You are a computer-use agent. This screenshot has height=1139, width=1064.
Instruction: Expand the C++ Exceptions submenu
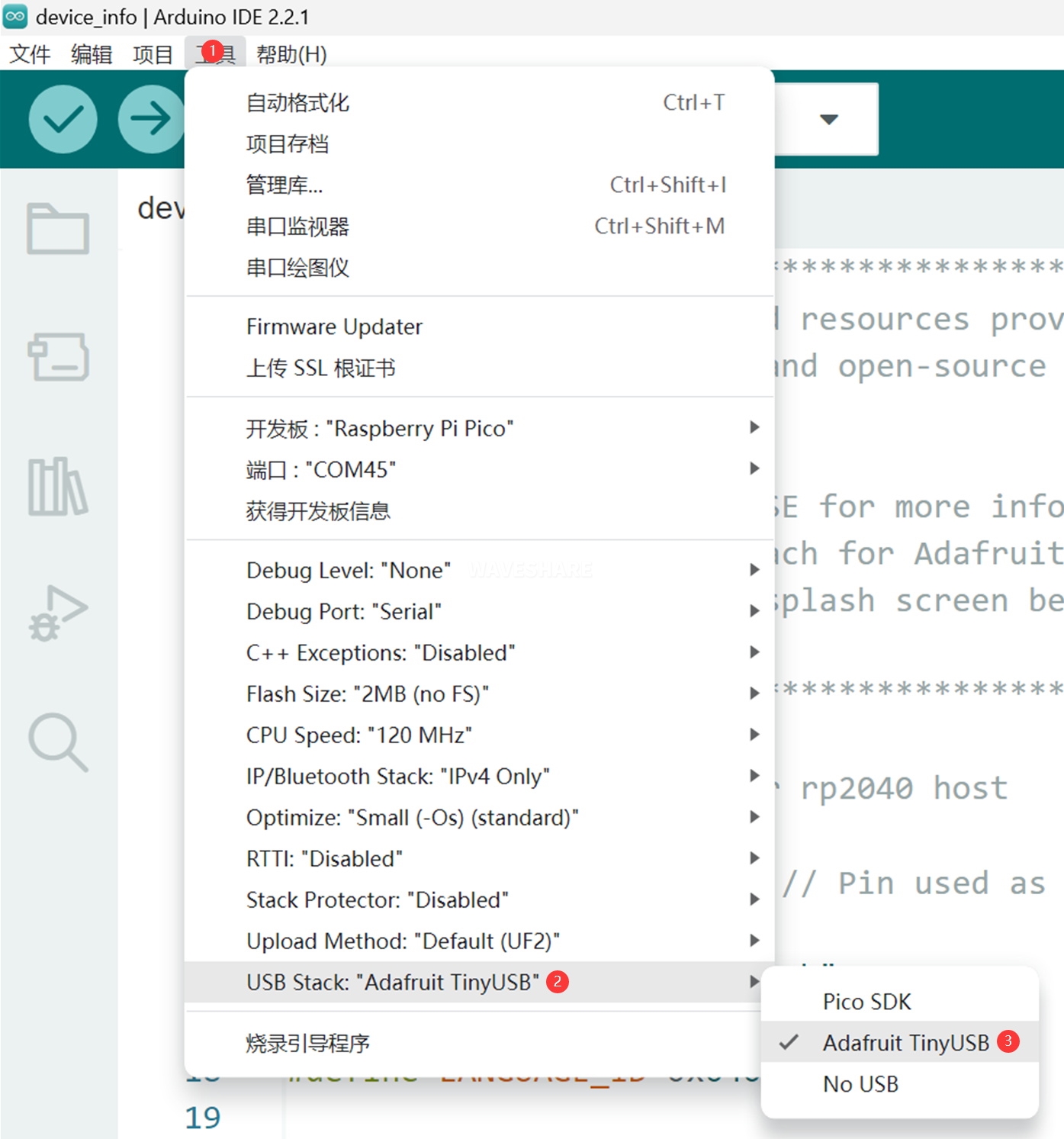coord(480,652)
